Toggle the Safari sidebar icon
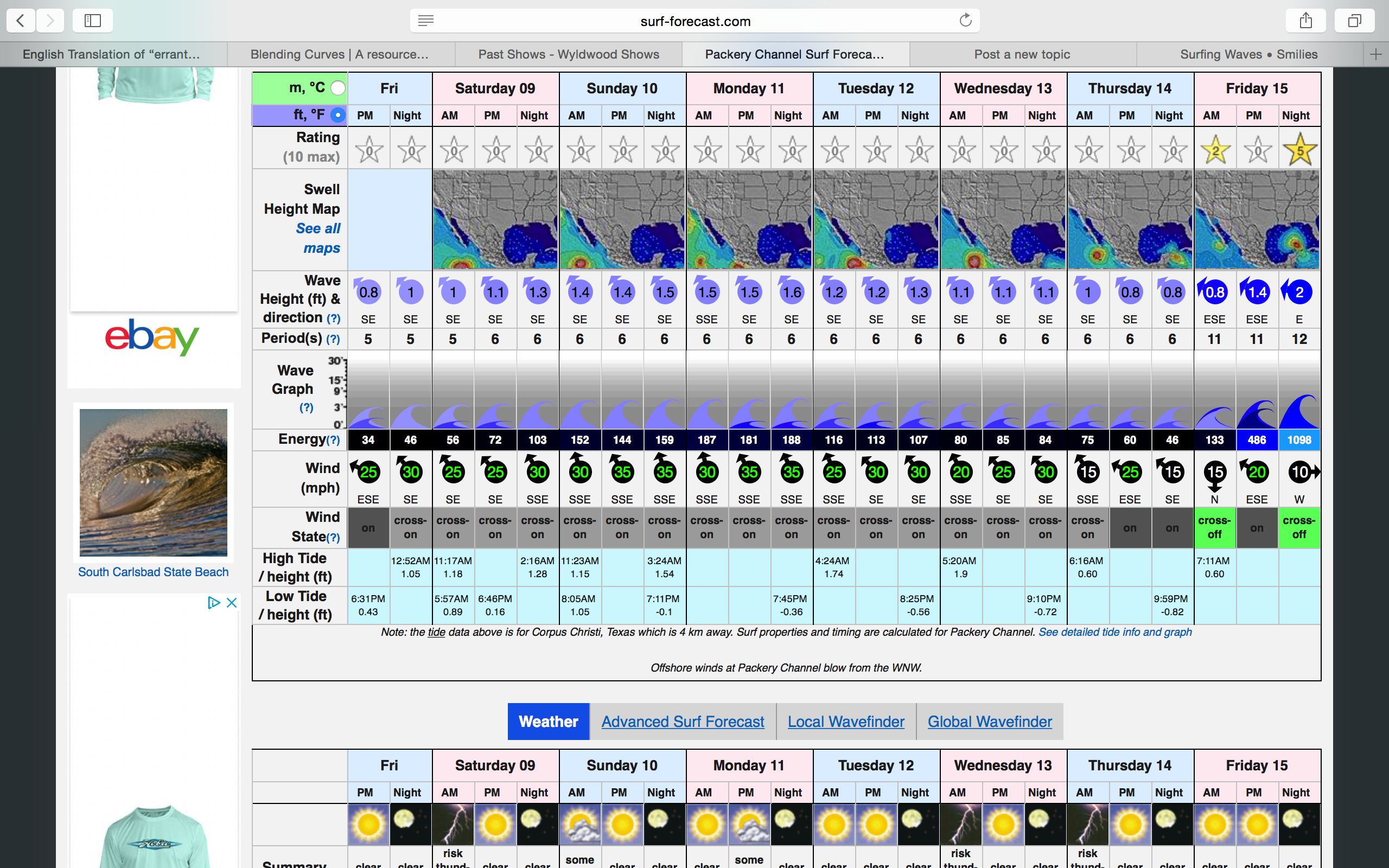 pos(92,21)
